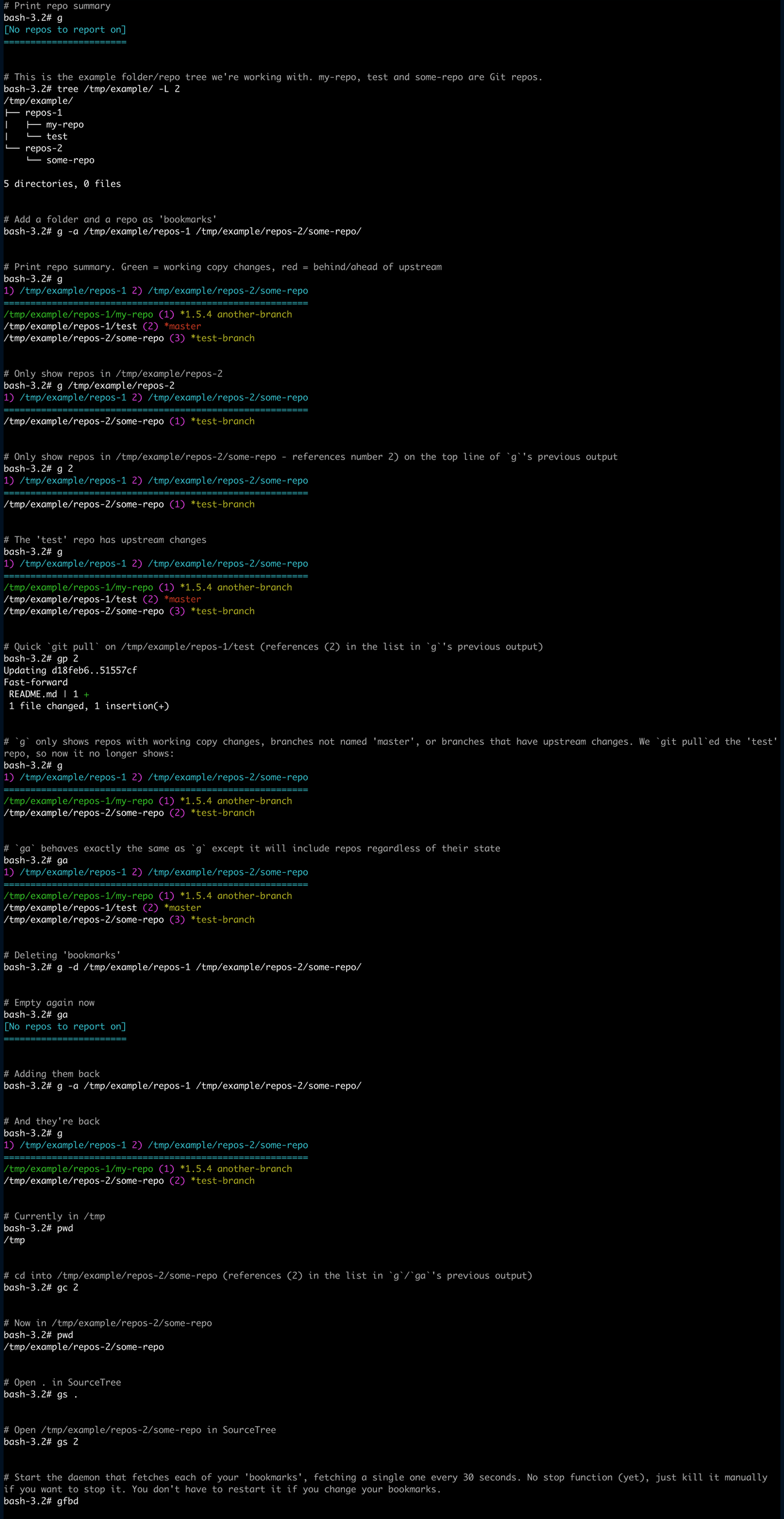Click comment '`ga` behaves exactly the same as `g`'
Viewport: 784px width, 1519px height.
[252, 848]
